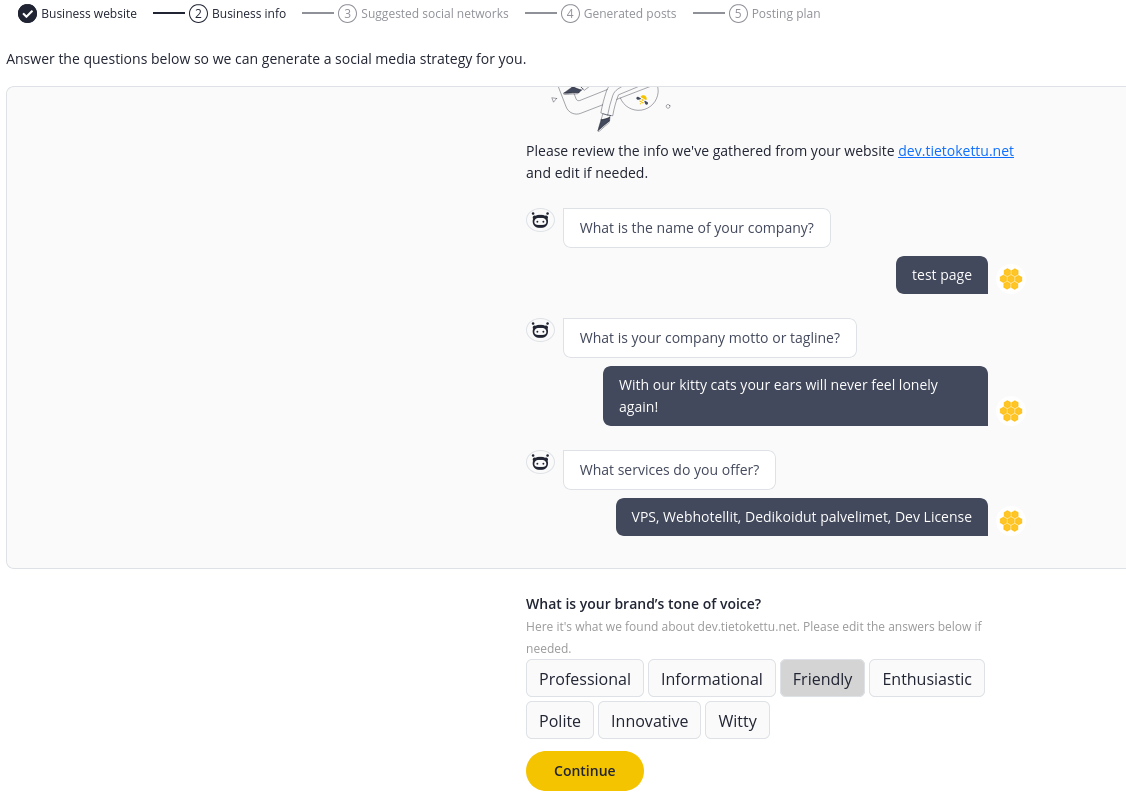1126x799 pixels.
Task: Jump to the Posting plan step
Action: point(775,14)
